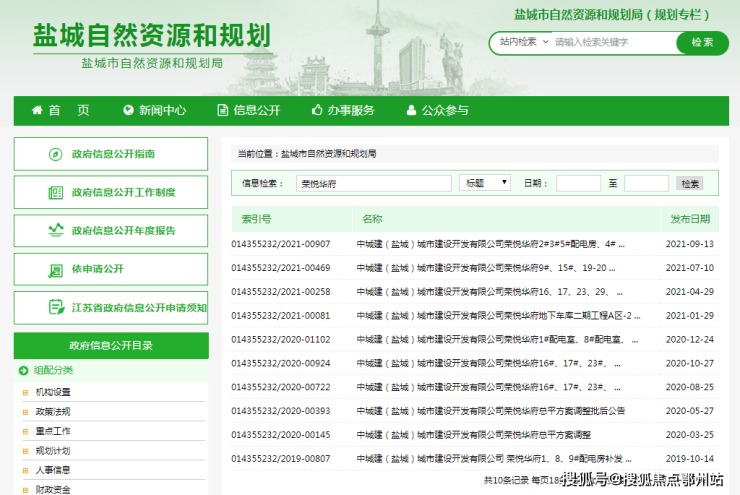Collapse the 组配分类 category section
This screenshot has height=495, width=740.
23,370
